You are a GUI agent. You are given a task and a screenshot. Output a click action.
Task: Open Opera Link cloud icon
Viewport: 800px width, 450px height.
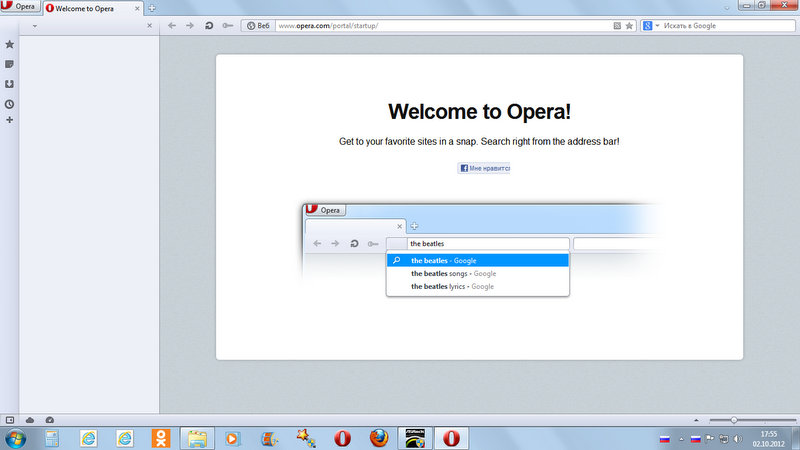(30, 420)
